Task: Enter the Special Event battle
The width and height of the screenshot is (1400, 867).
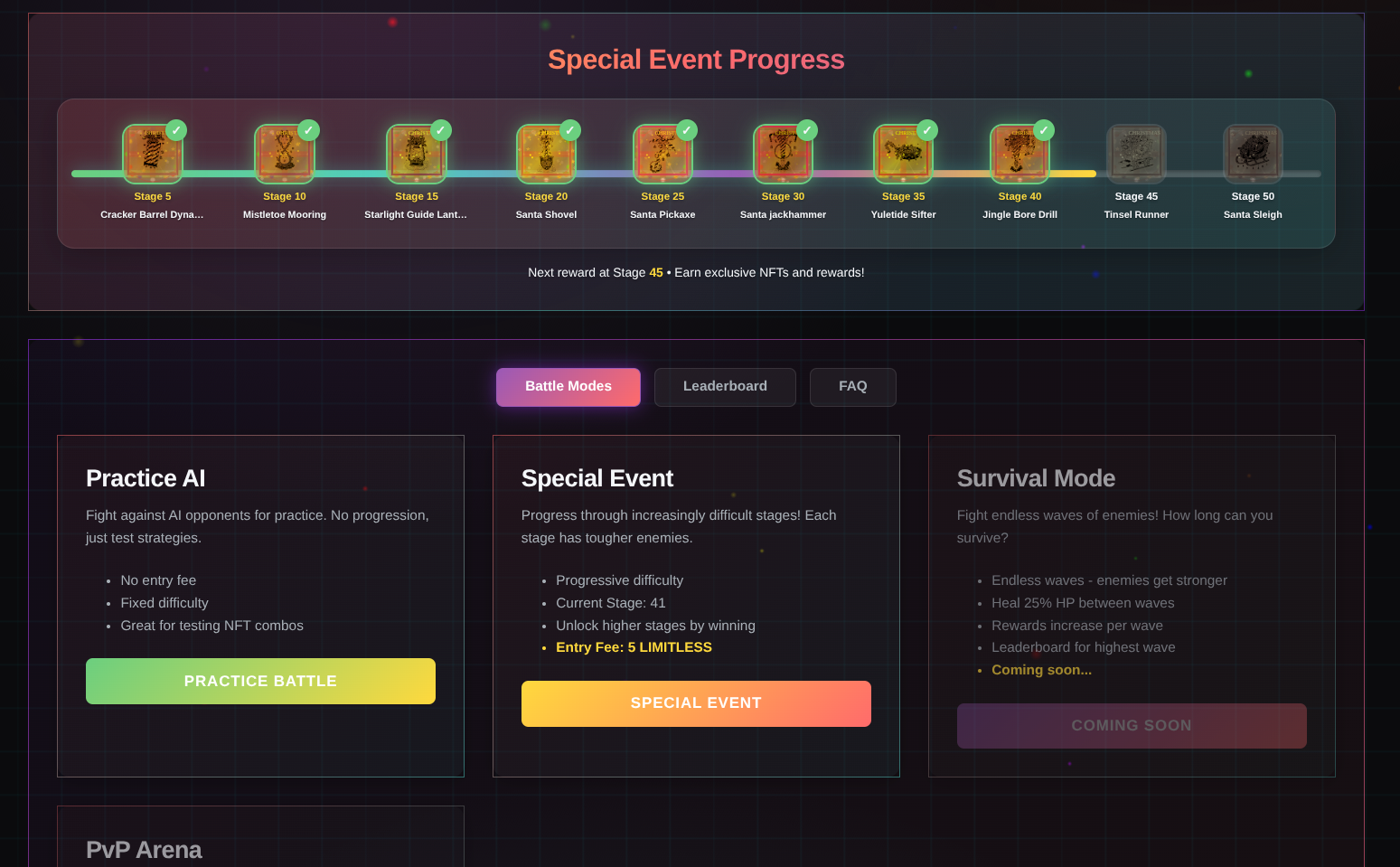Action: (x=696, y=703)
